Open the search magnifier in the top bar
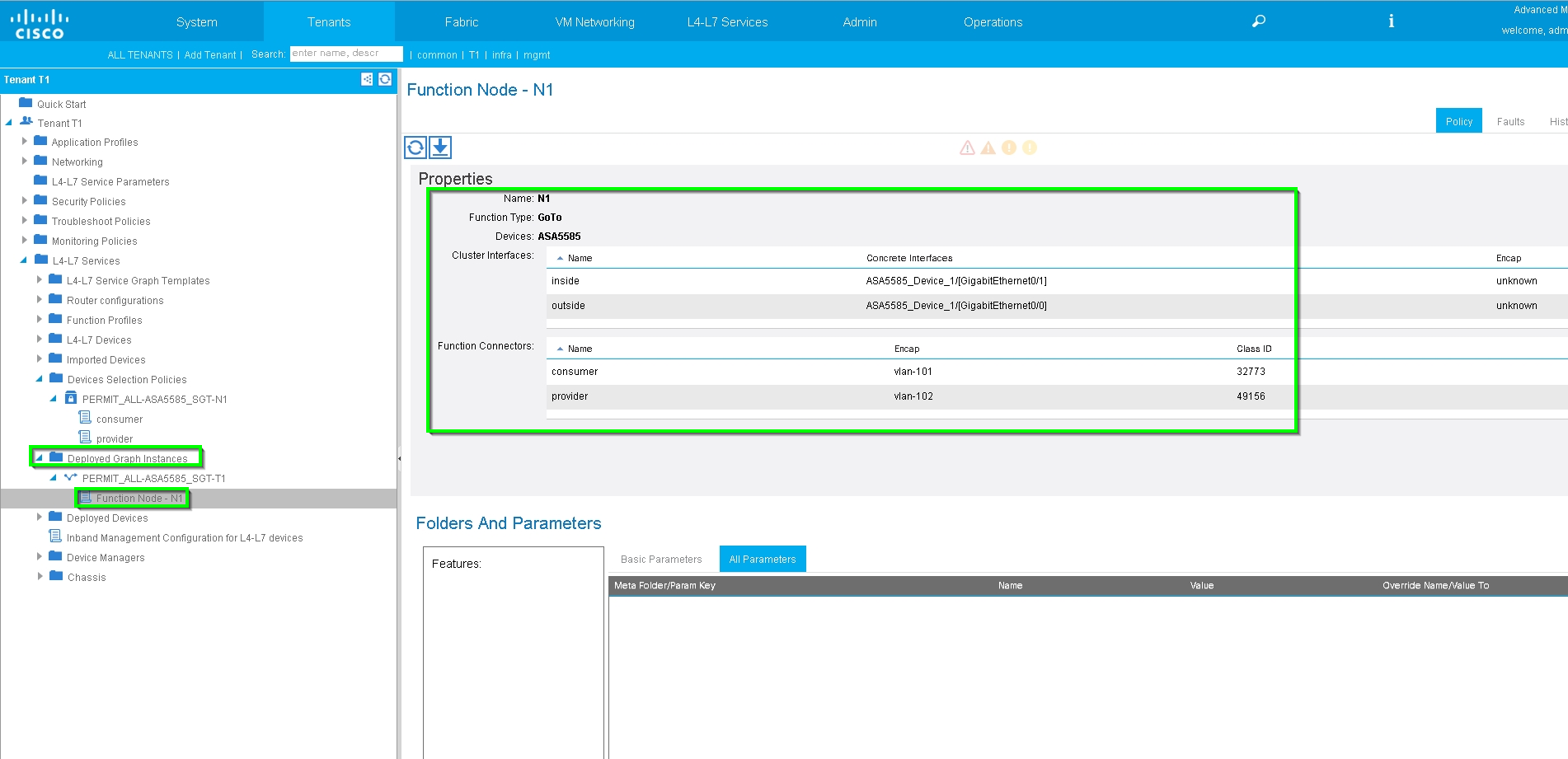Image resolution: width=1568 pixels, height=759 pixels. coord(1259,21)
